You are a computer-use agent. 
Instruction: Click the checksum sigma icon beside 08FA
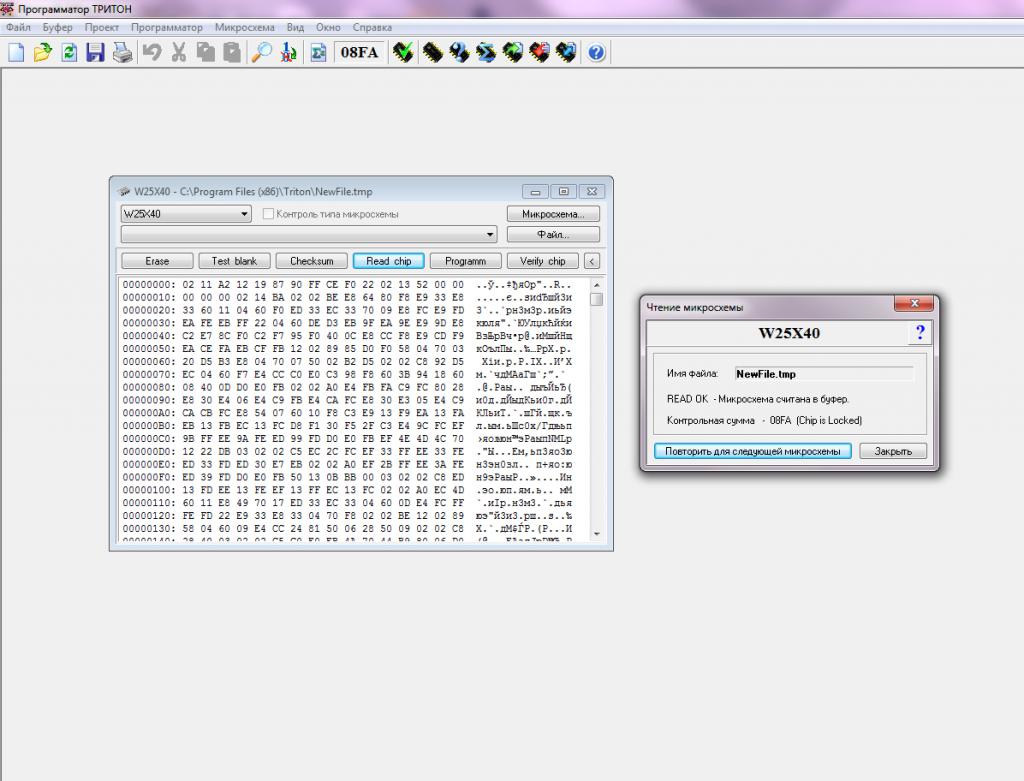click(x=318, y=53)
